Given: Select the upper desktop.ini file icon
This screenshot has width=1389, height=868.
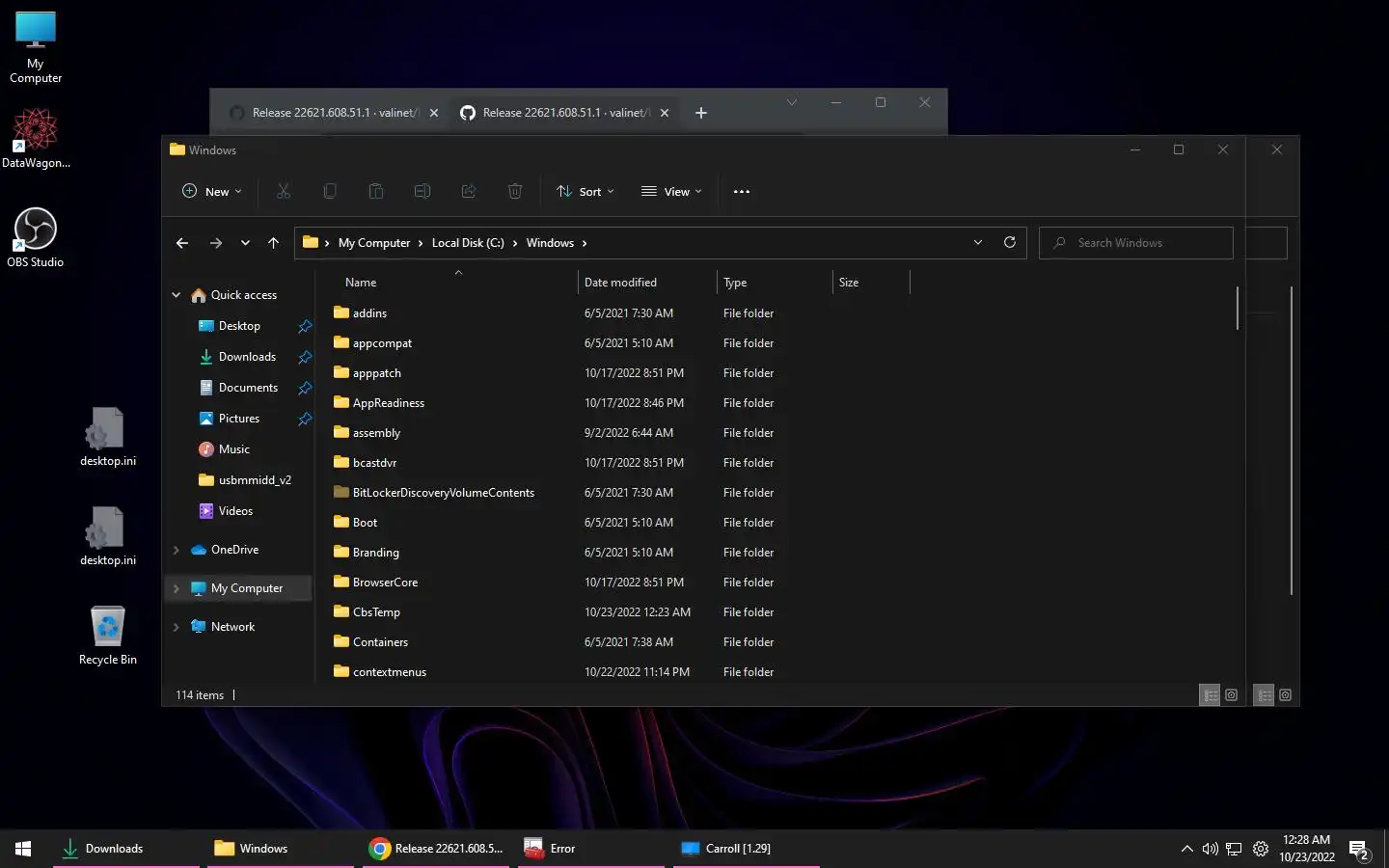Looking at the screenshot, I should point(108,437).
